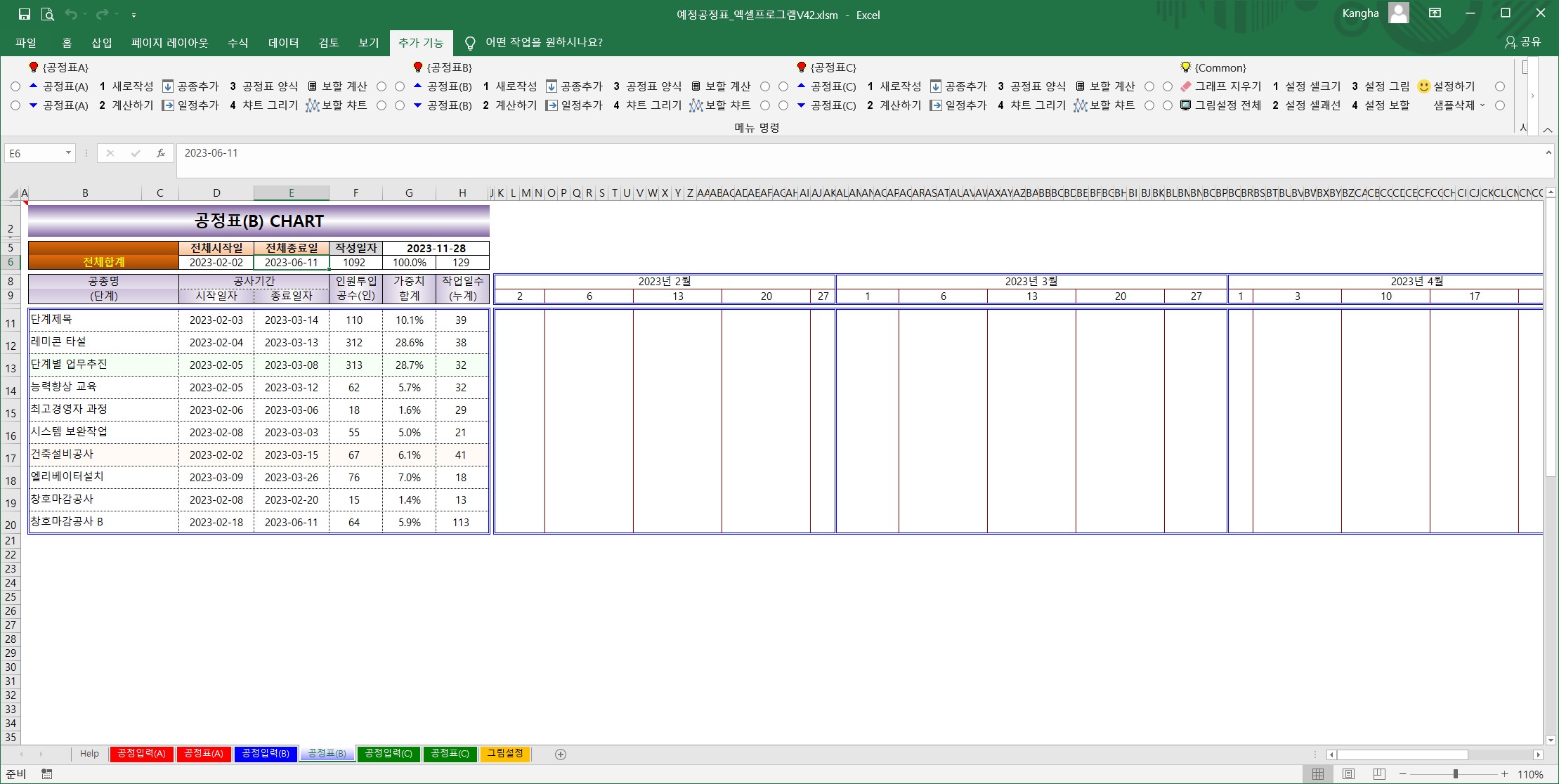This screenshot has height=784, width=1559.
Task: Select first radio button before 공정표(A) up arrow
Action: pos(15,86)
